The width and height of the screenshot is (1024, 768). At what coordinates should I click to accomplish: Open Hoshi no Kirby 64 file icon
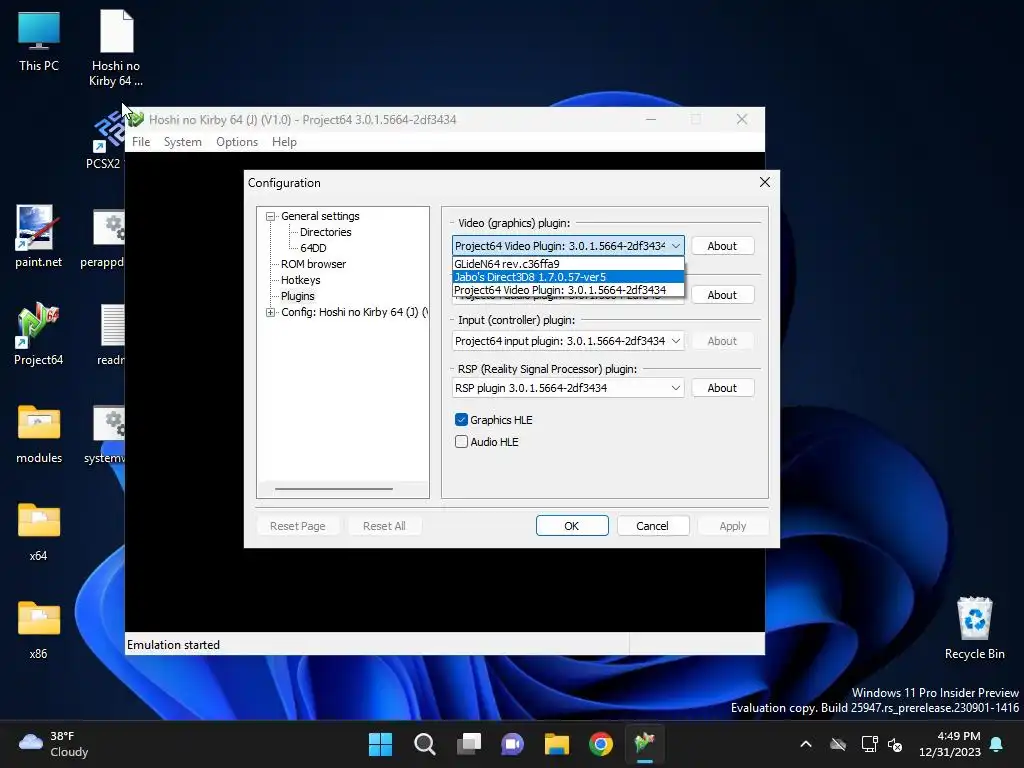pyautogui.click(x=116, y=48)
